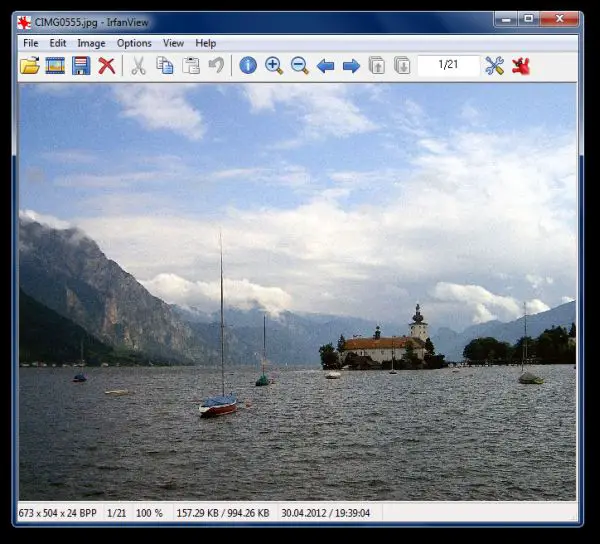Click the Copy icon
The width and height of the screenshot is (600, 544).
click(165, 65)
